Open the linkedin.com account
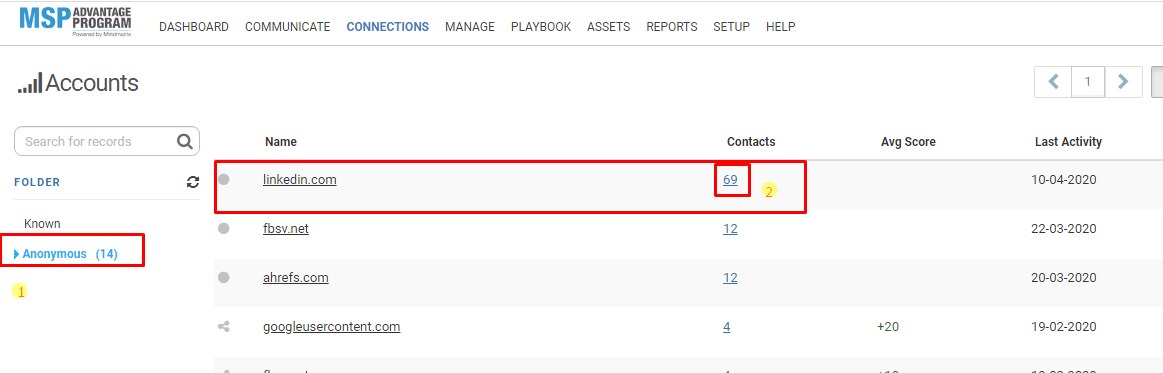Image resolution: width=1163 pixels, height=373 pixels. pos(300,179)
